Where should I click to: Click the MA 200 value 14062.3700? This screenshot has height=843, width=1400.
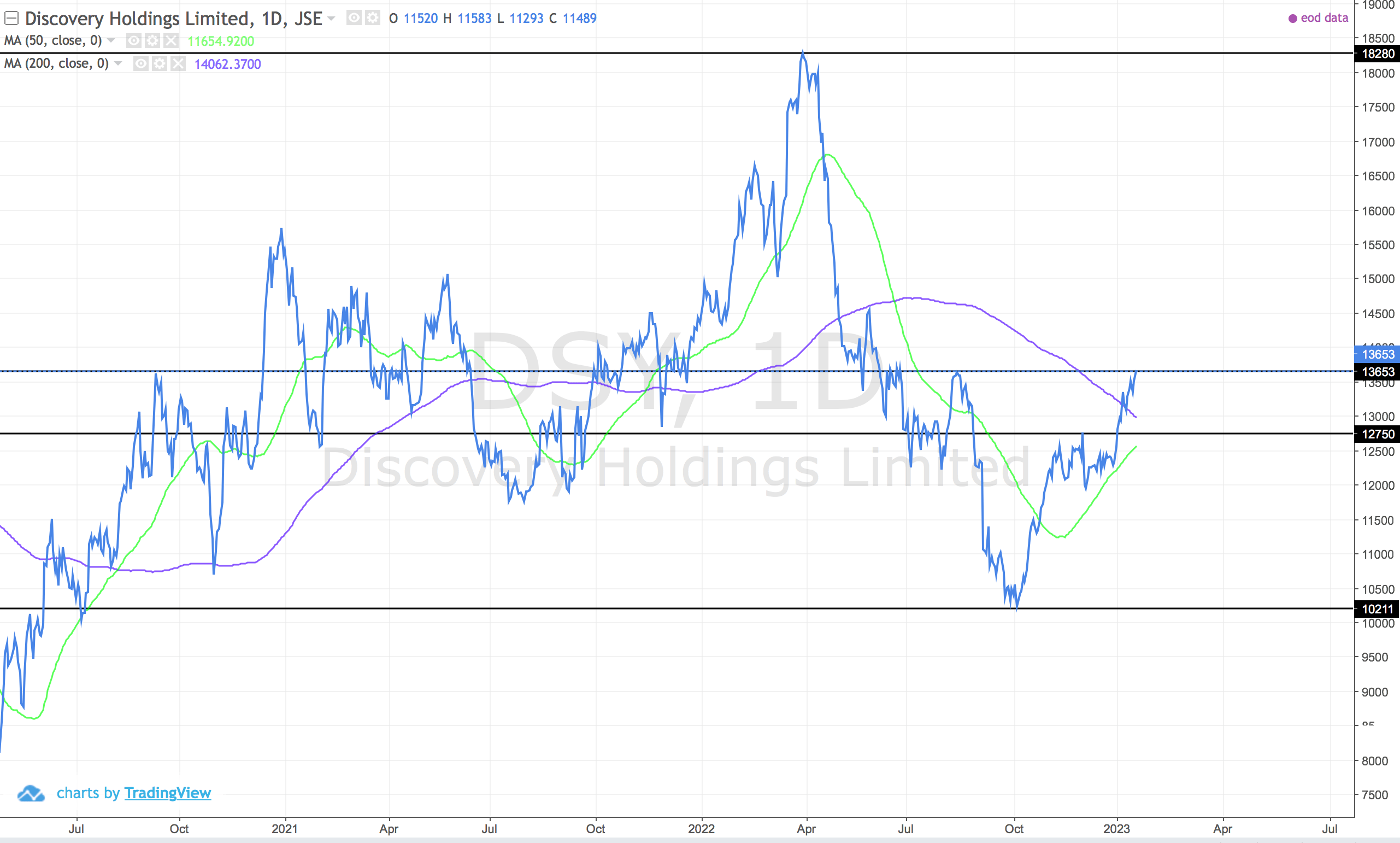pyautogui.click(x=228, y=63)
